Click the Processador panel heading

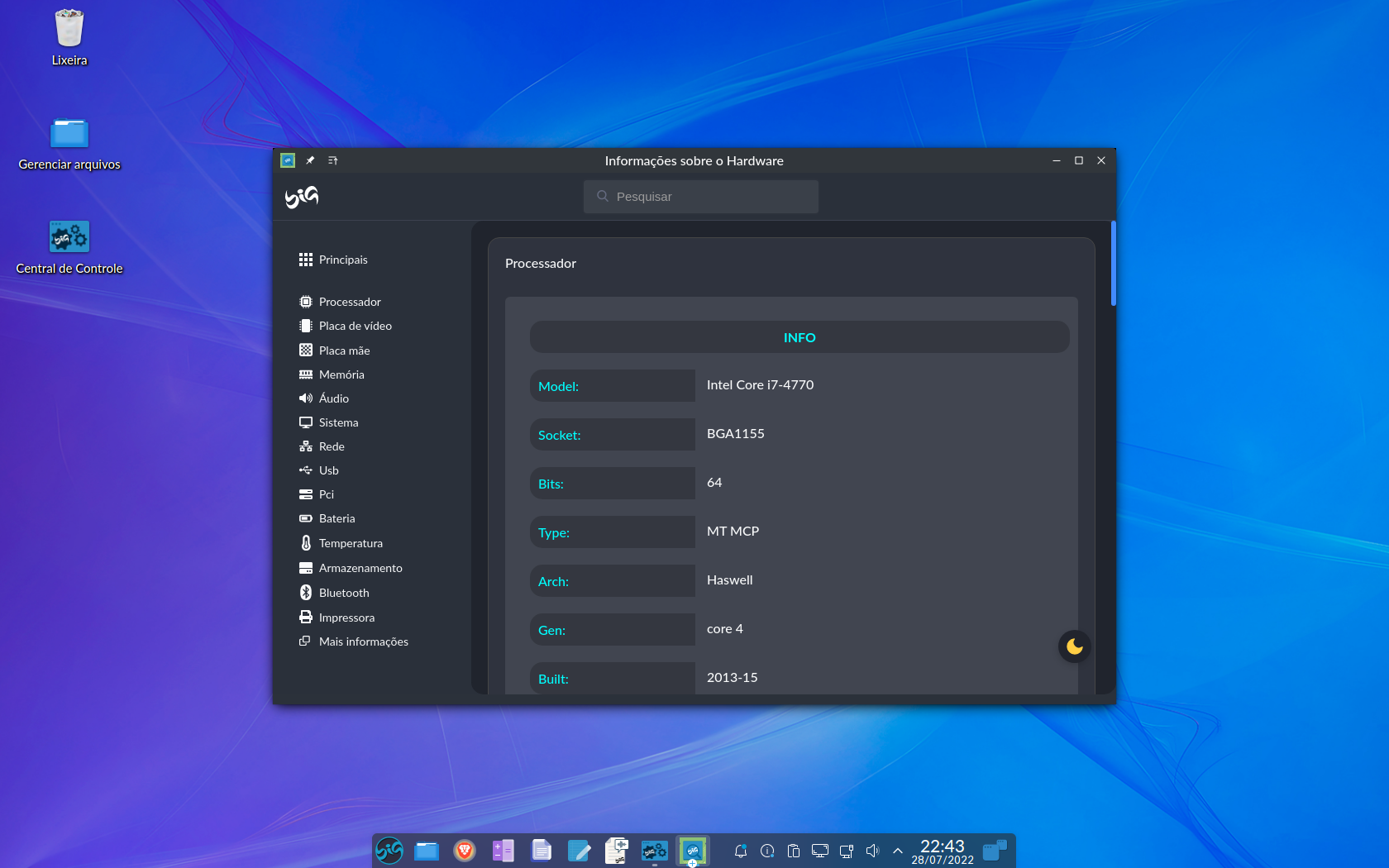(x=541, y=263)
